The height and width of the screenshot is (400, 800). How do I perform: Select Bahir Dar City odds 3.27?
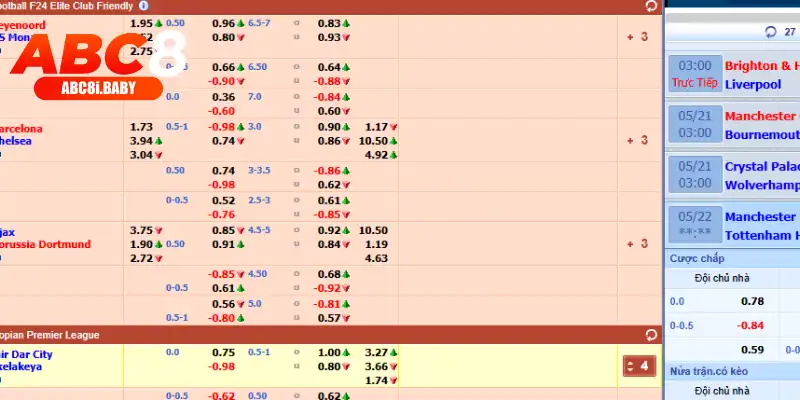point(377,353)
